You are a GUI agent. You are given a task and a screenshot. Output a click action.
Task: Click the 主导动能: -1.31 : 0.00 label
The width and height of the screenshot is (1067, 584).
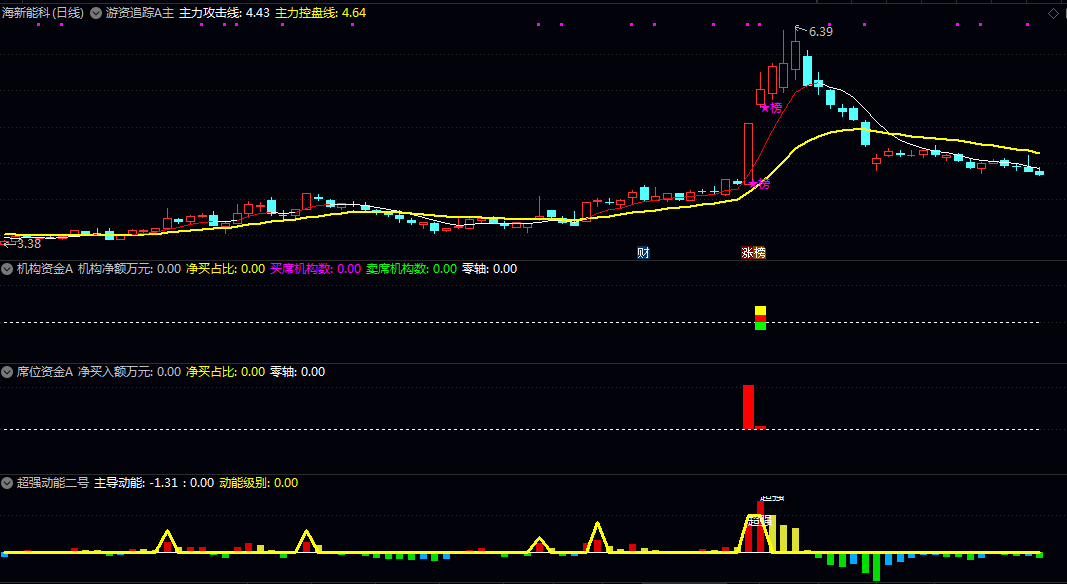(154, 483)
